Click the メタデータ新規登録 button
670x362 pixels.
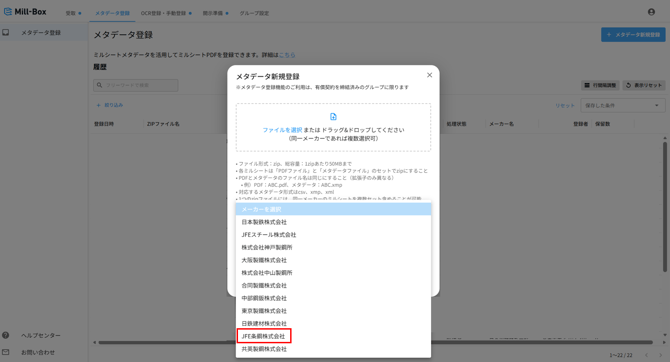coord(633,35)
